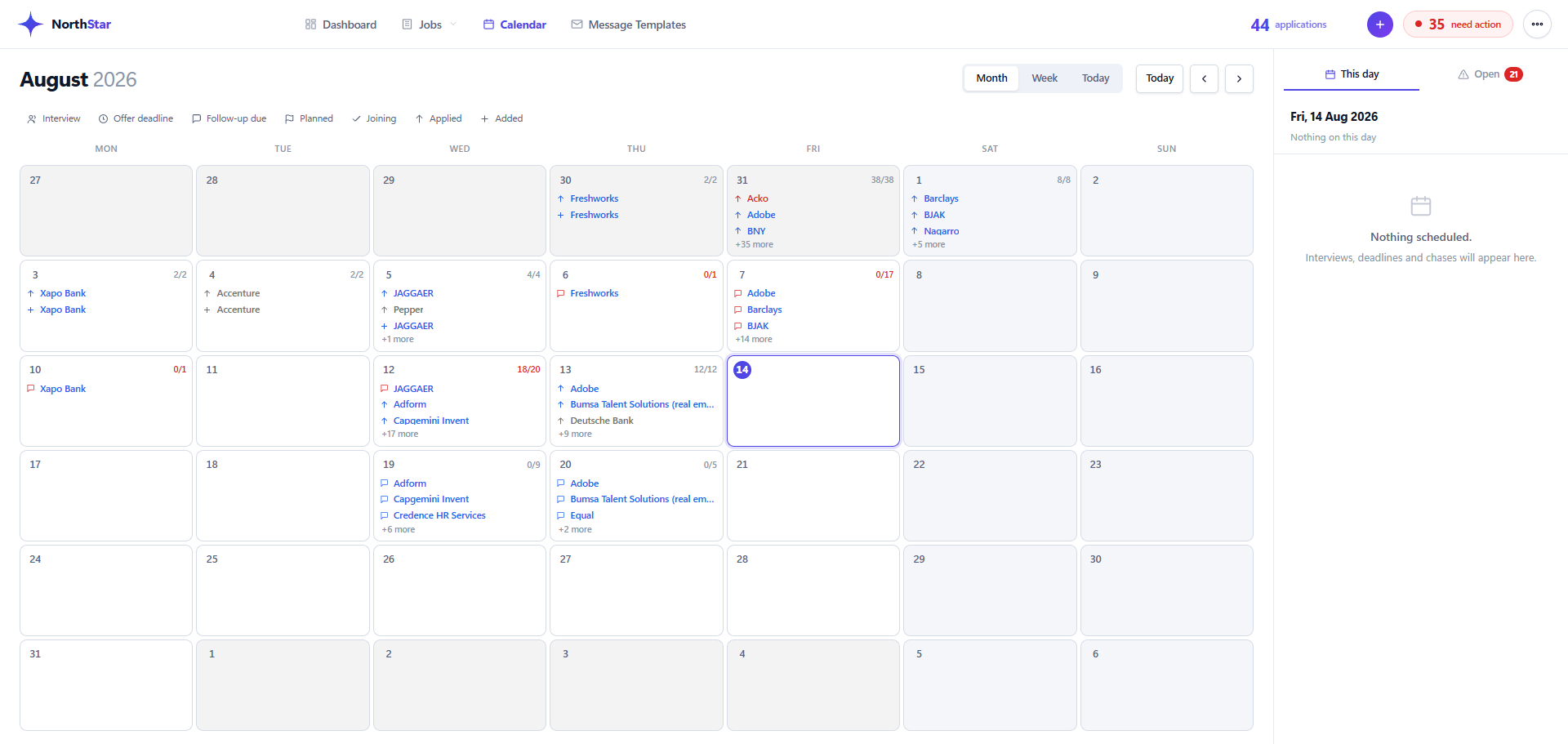Select the August 21 calendar cell
The height and width of the screenshot is (744, 1568).
(813, 496)
